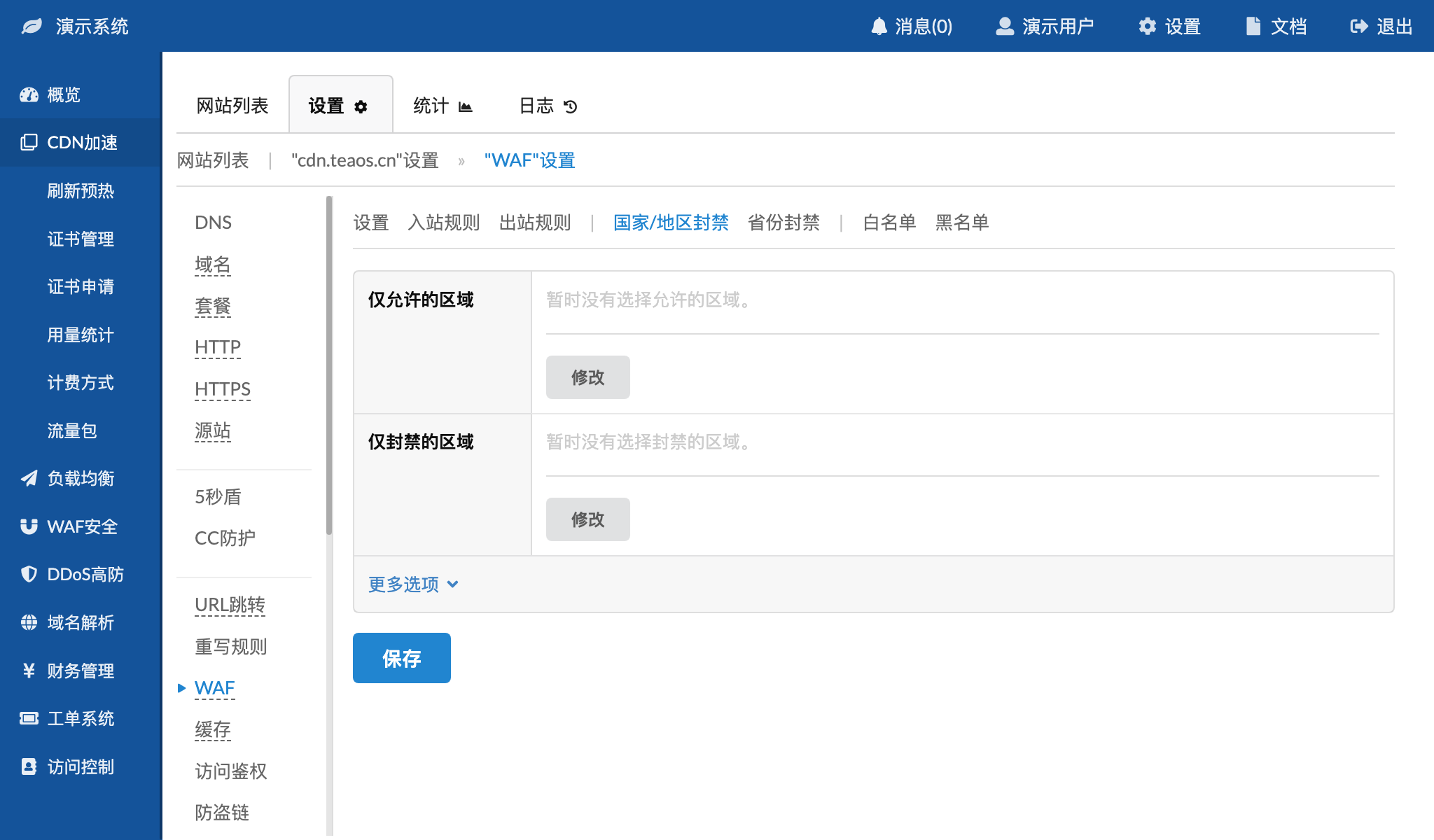Click the globe icon for 域名解析
The height and width of the screenshot is (840, 1434).
tap(29, 622)
